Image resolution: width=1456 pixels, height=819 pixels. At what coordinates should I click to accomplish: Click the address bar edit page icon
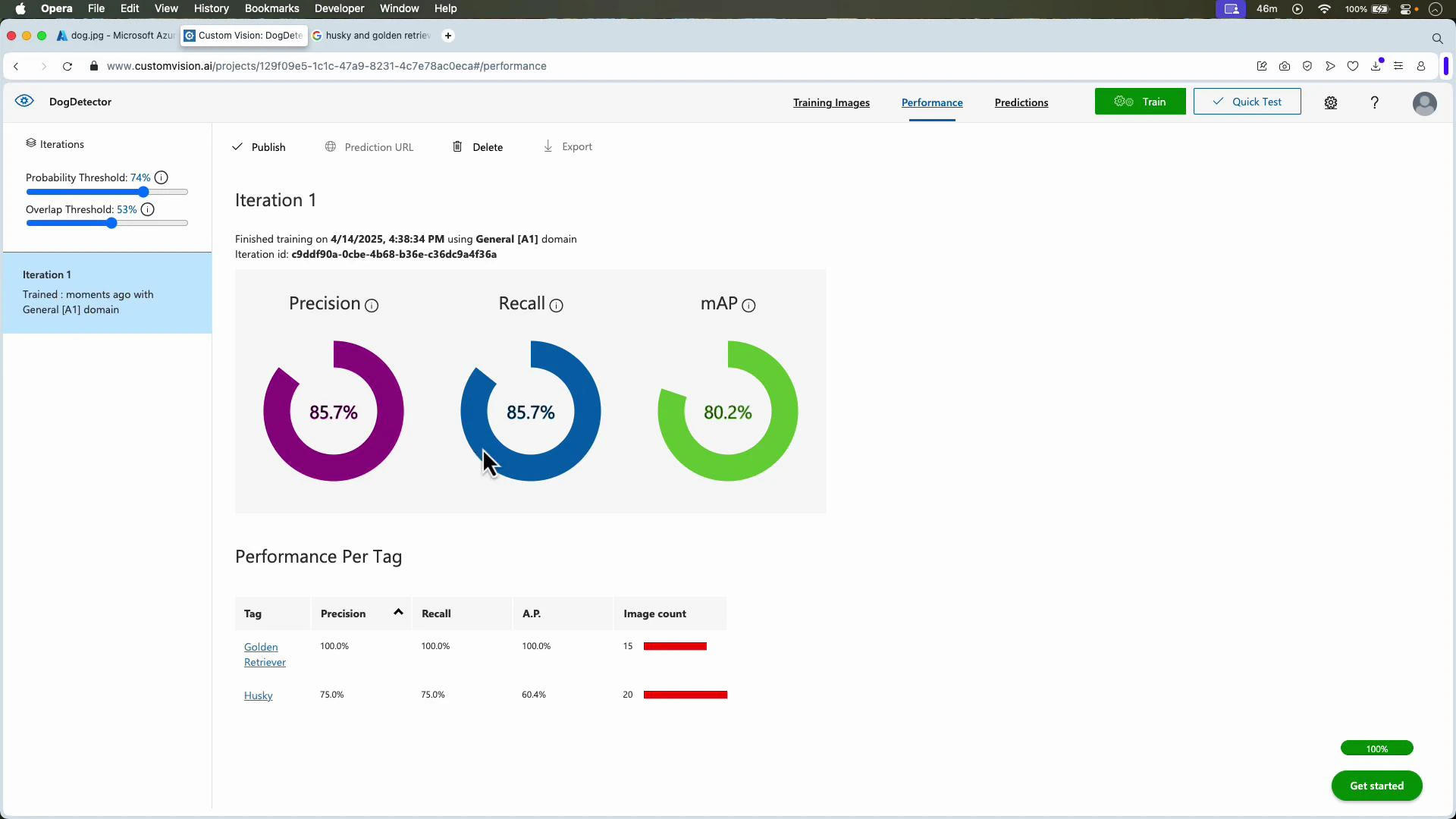click(1262, 66)
